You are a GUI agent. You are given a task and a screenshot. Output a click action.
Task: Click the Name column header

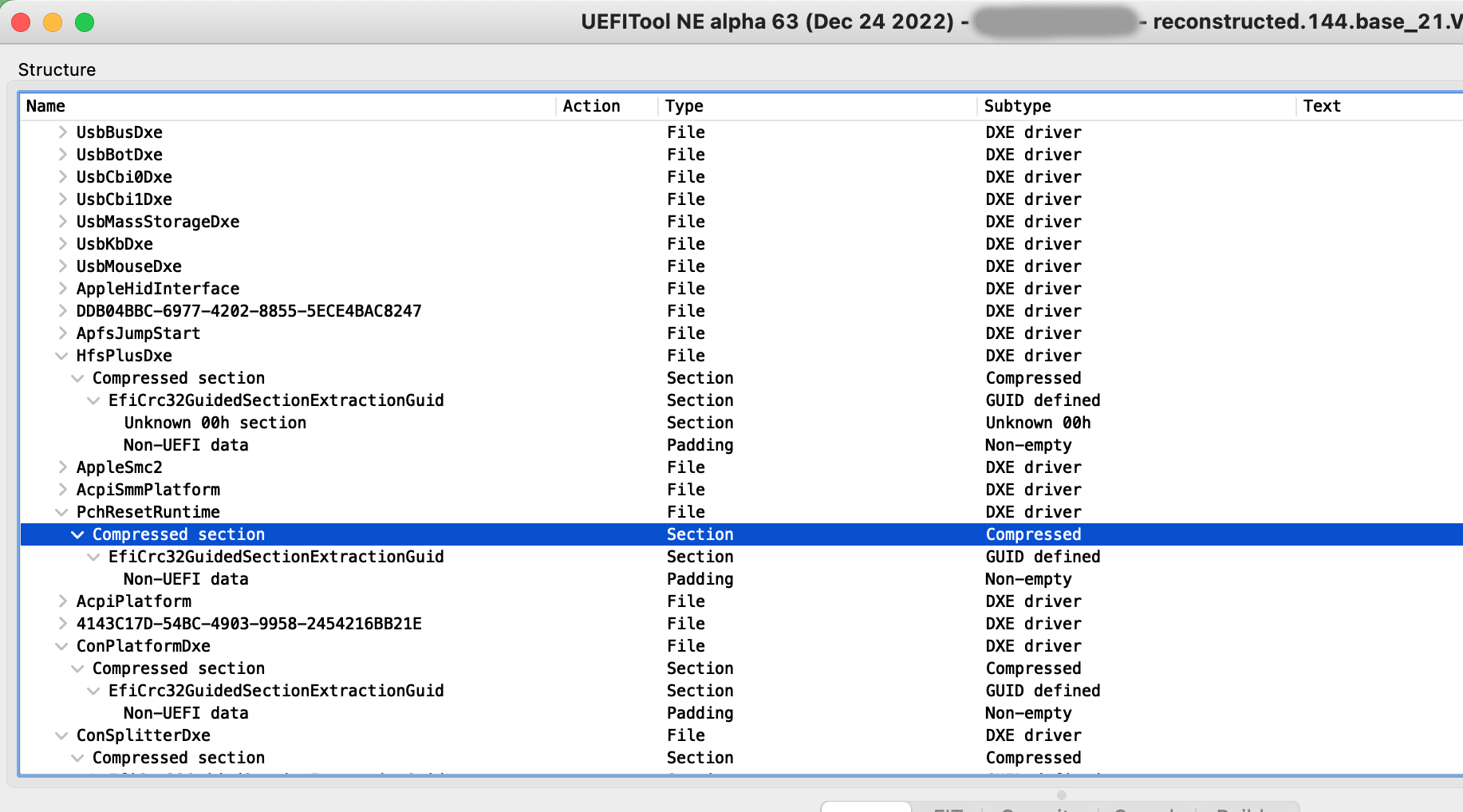45,105
